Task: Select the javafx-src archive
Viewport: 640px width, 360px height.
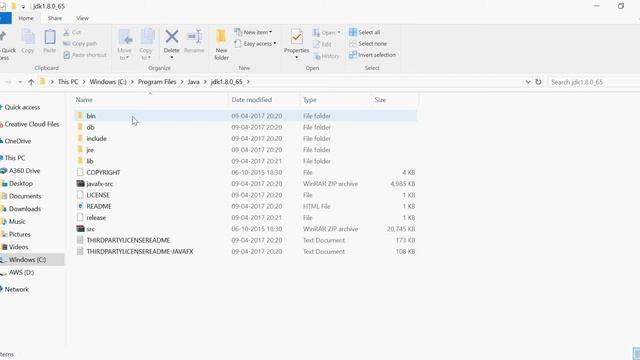Action: point(245,184)
